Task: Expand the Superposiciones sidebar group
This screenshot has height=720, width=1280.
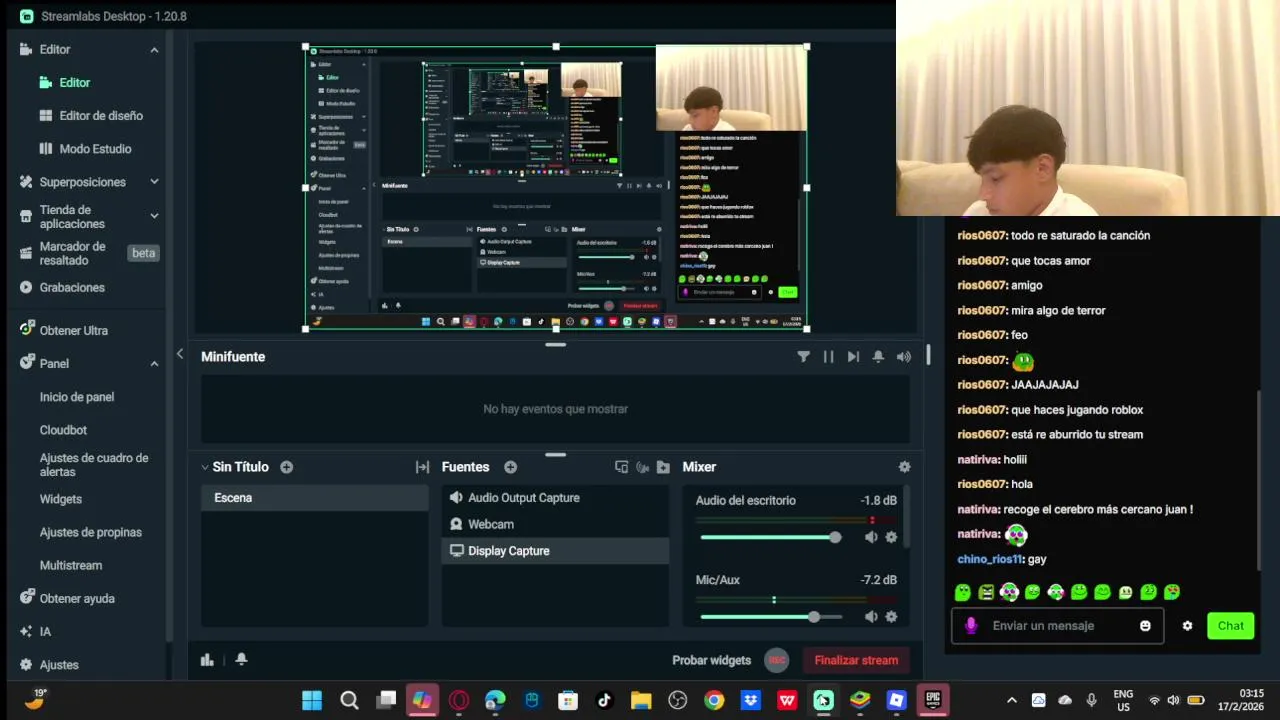Action: coord(154,182)
